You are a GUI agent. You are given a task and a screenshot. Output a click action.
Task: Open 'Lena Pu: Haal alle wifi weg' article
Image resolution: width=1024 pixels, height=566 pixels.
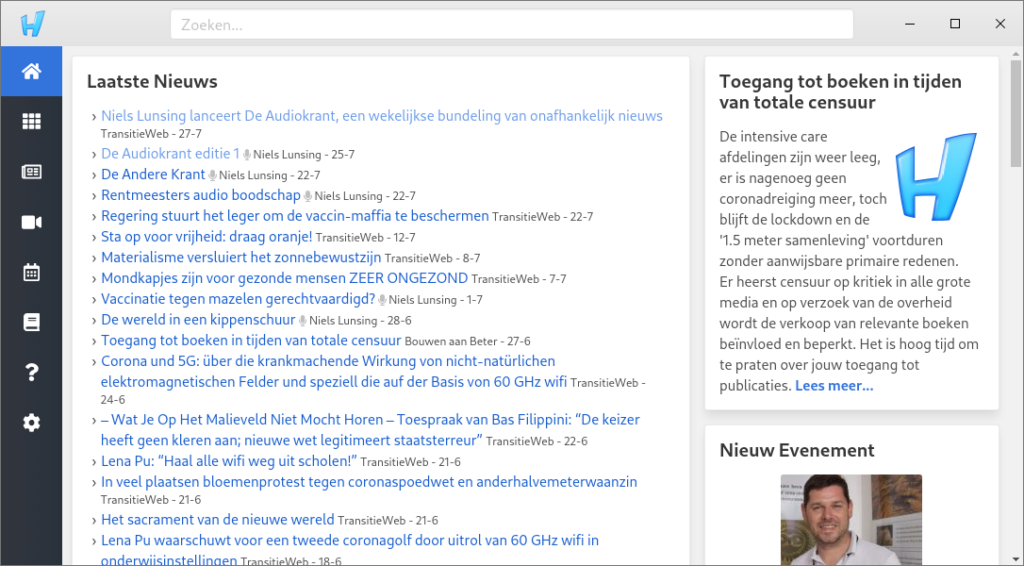(x=228, y=461)
